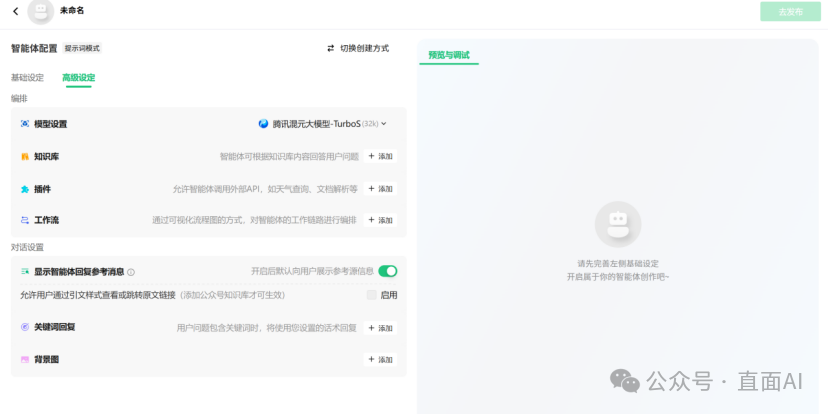The height and width of the screenshot is (414, 828).
Task: Open the unnamed agent avatar
Action: point(41,11)
